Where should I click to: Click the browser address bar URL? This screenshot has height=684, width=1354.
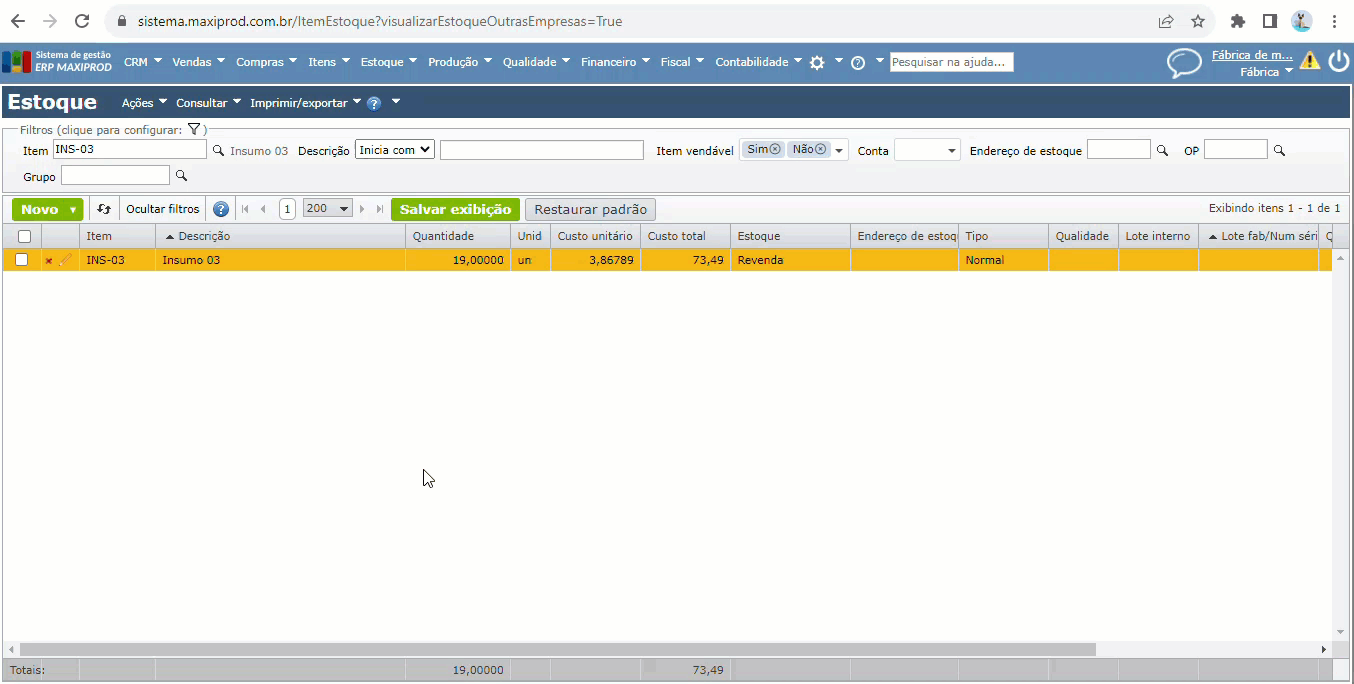pos(380,21)
